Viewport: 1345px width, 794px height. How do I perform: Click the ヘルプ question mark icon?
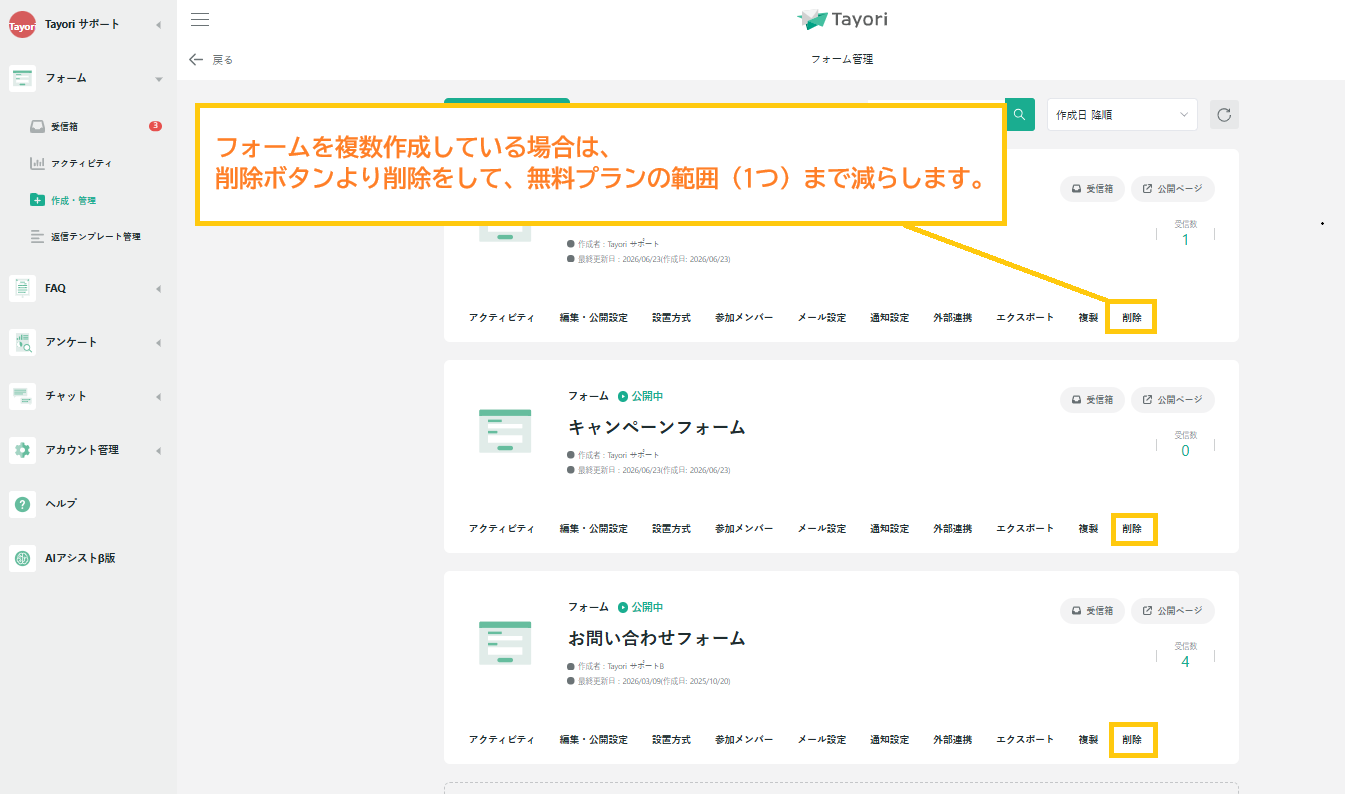22,504
